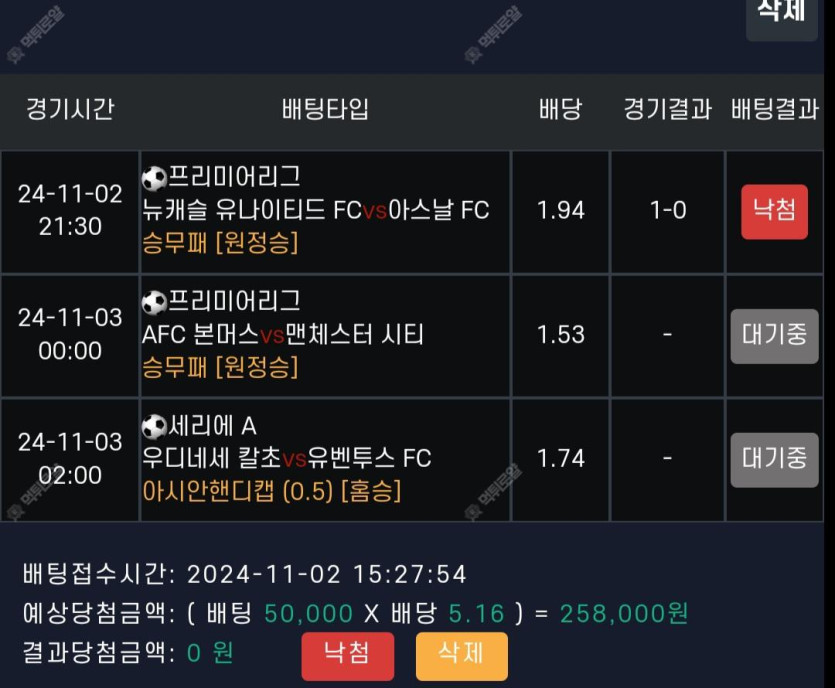
Task: Open AFC 본머스 vs 맨체스터 시티 match
Action: coord(283,335)
